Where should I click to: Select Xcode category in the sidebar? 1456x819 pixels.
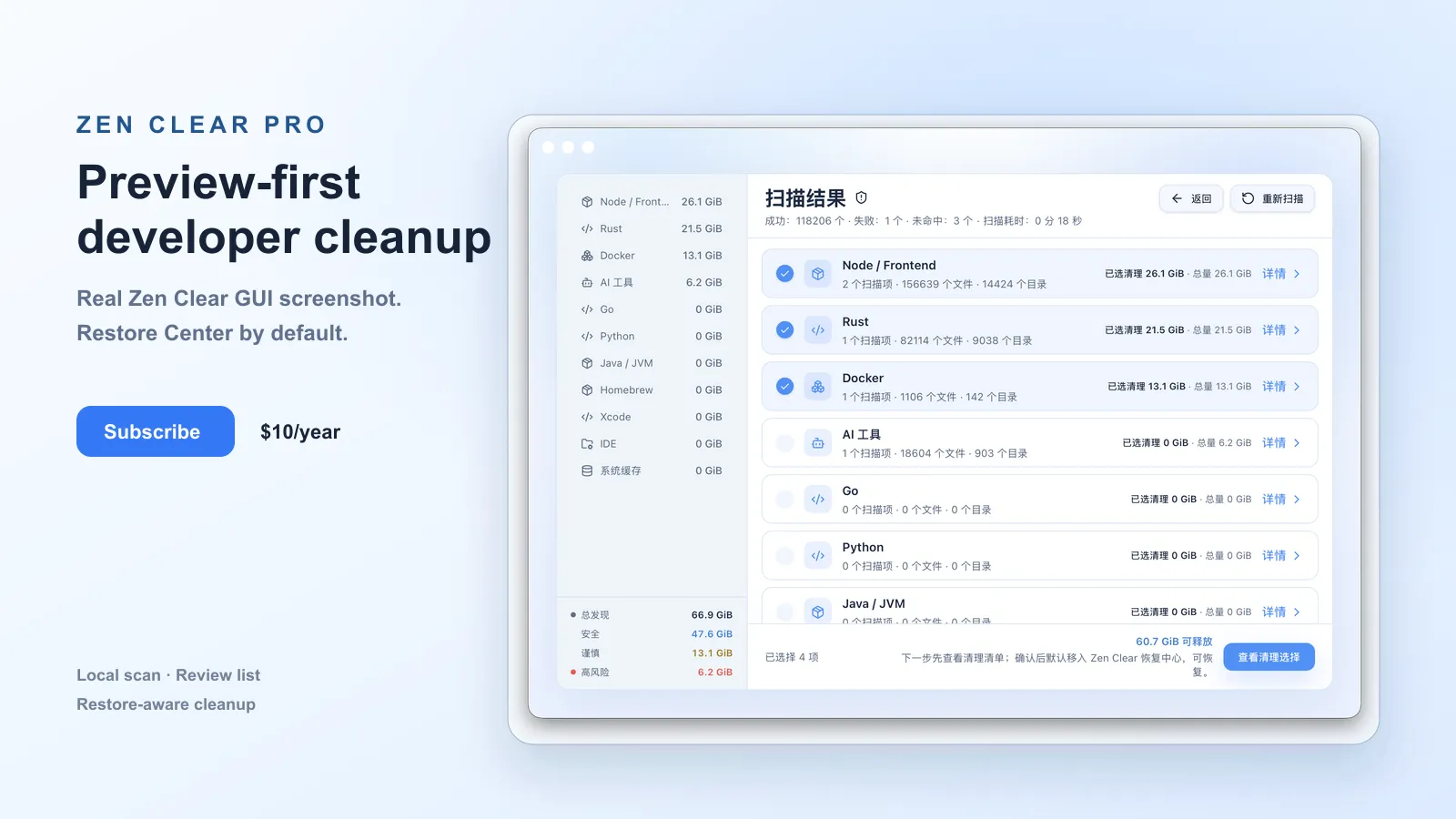652,417
